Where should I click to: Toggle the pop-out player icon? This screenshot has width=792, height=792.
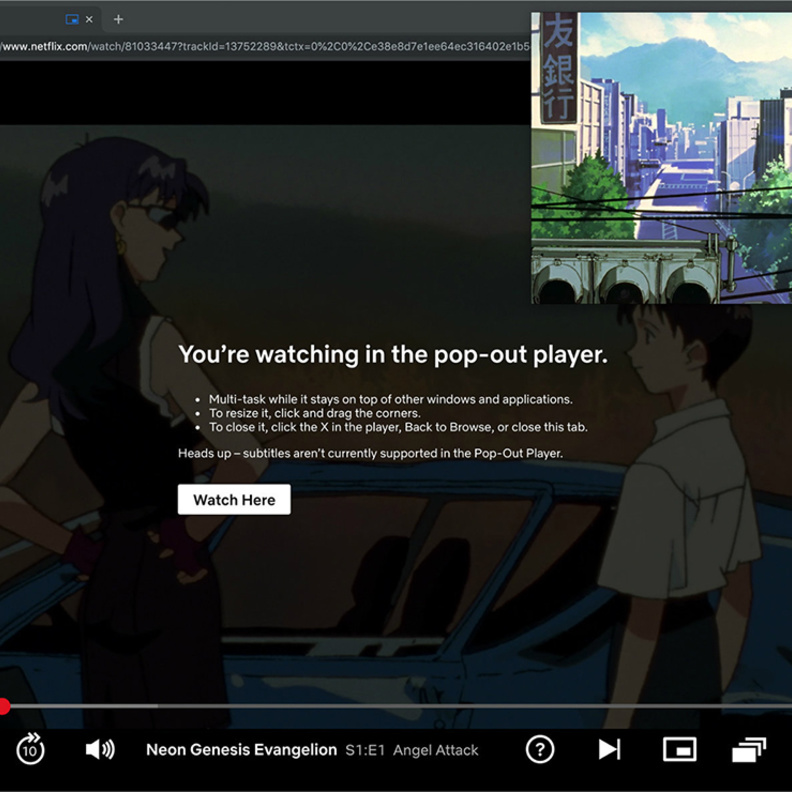click(679, 749)
